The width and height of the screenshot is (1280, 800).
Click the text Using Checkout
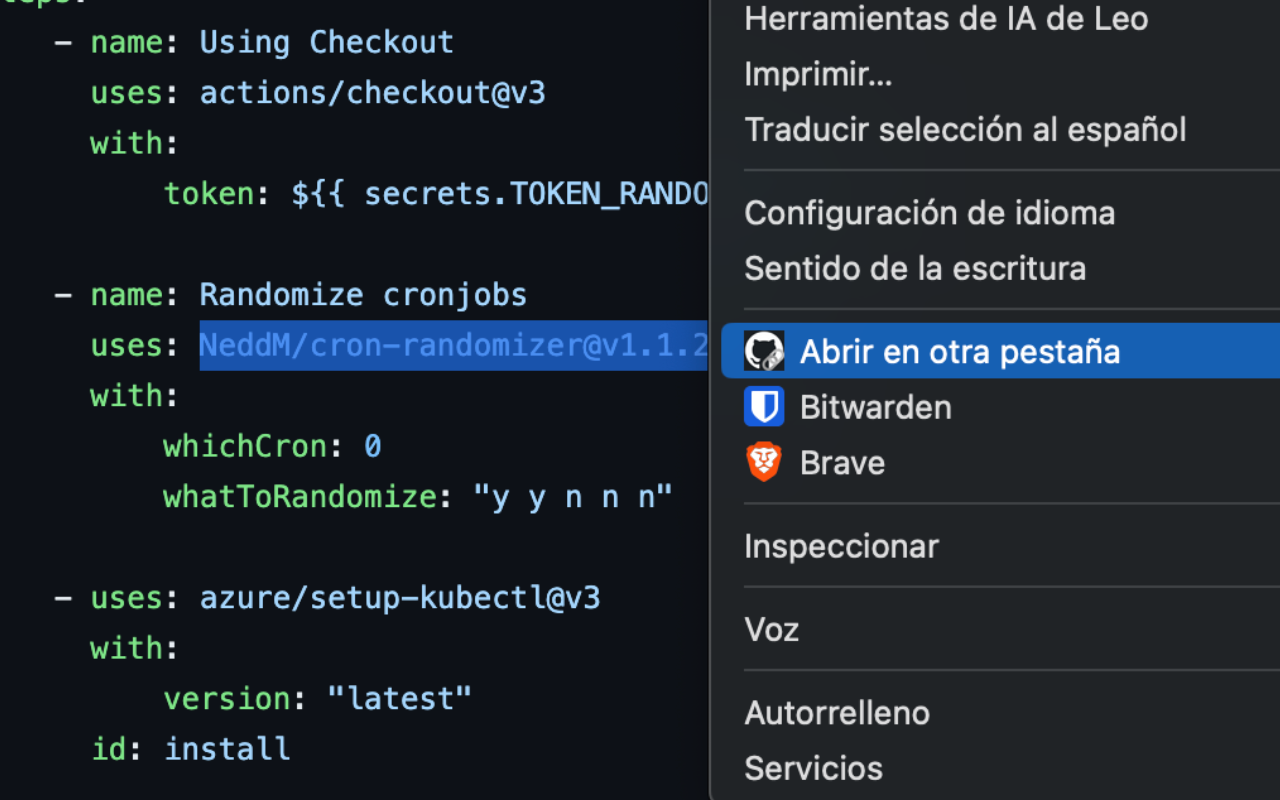click(326, 43)
